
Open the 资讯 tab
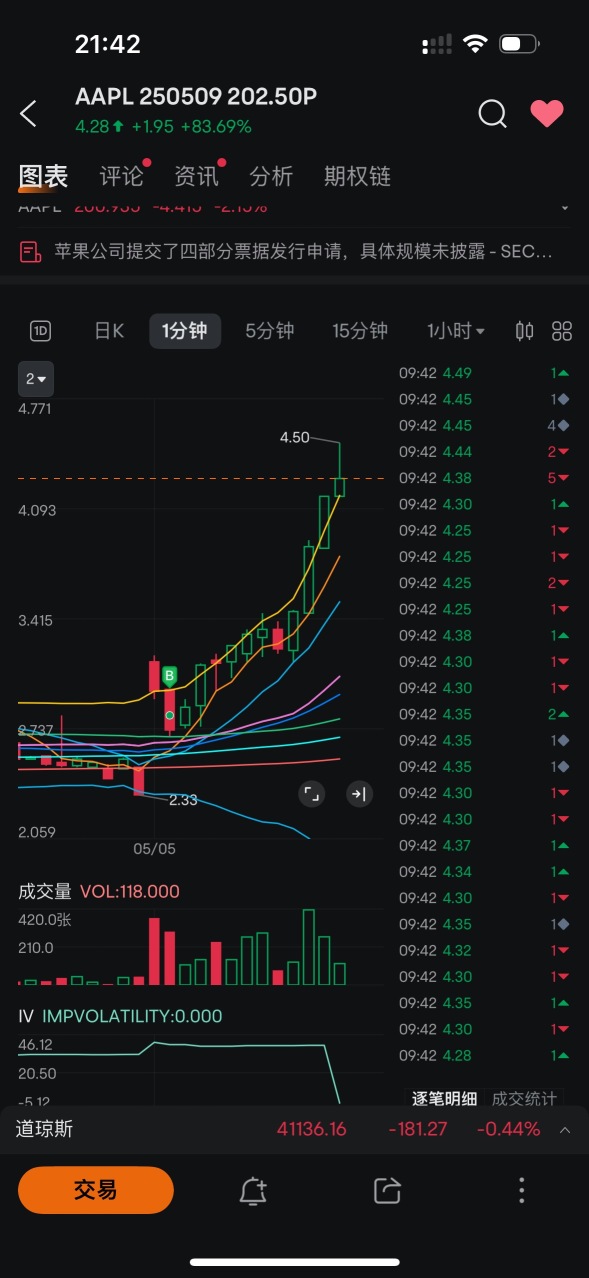click(196, 177)
